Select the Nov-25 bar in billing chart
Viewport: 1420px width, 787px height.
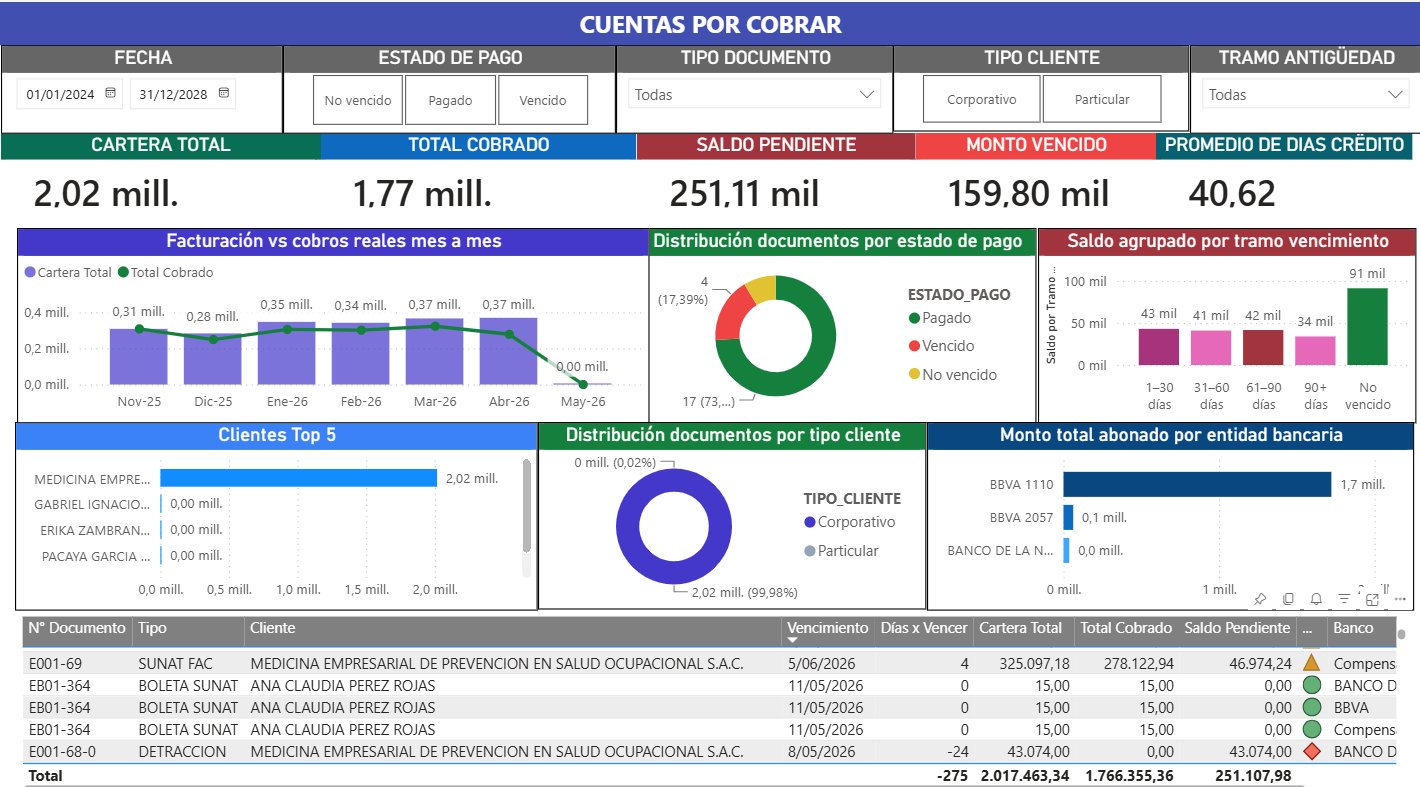138,357
